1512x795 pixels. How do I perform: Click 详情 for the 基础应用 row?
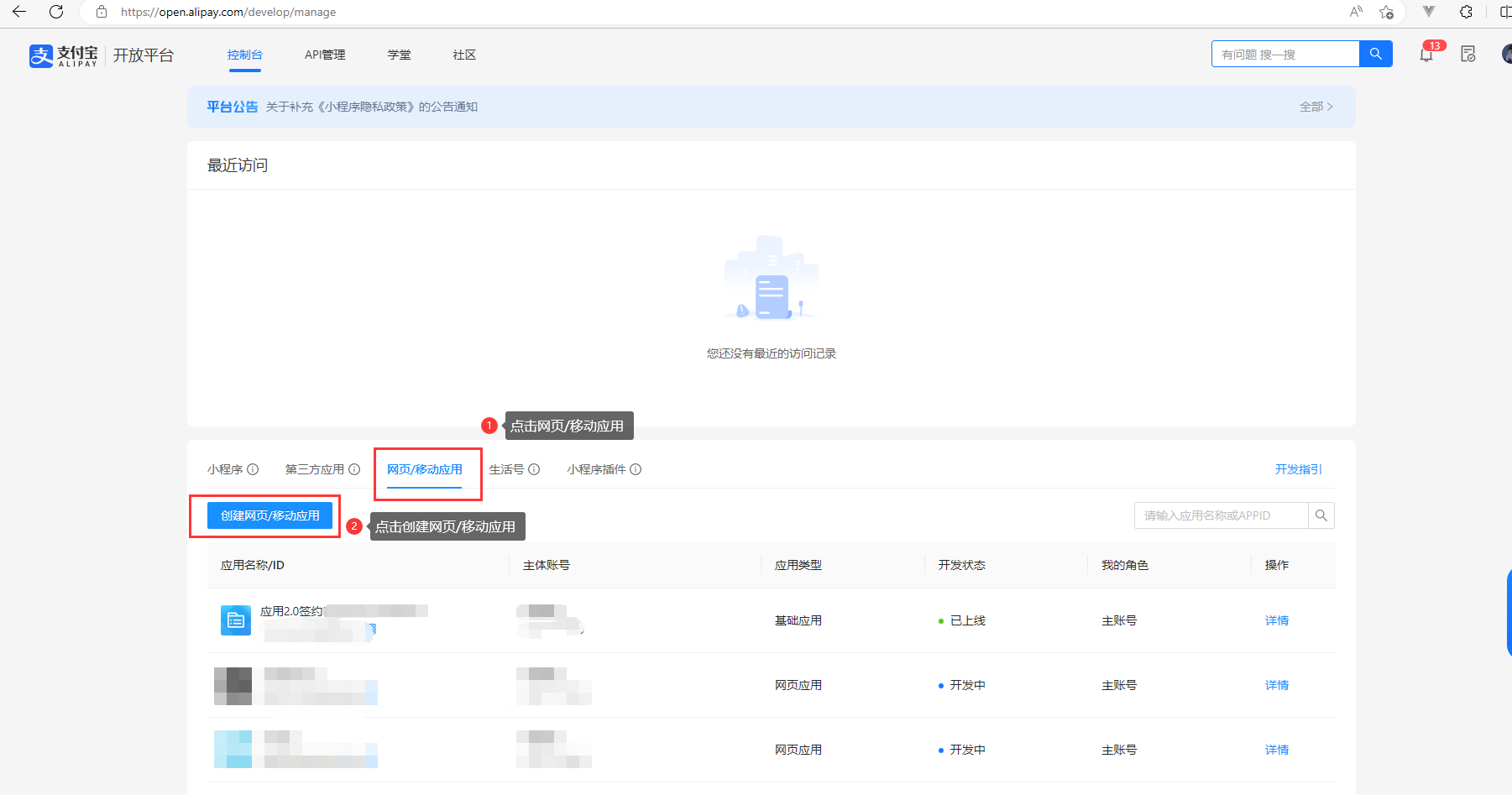(1276, 620)
